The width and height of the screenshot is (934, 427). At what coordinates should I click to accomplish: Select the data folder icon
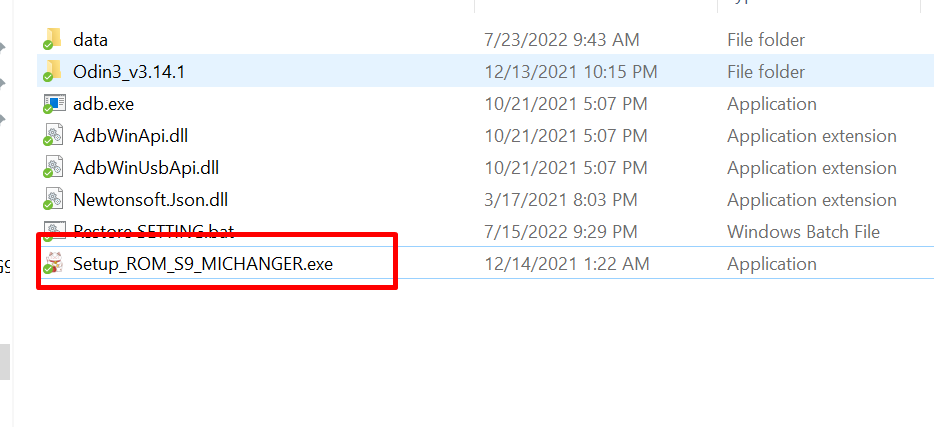[52, 40]
